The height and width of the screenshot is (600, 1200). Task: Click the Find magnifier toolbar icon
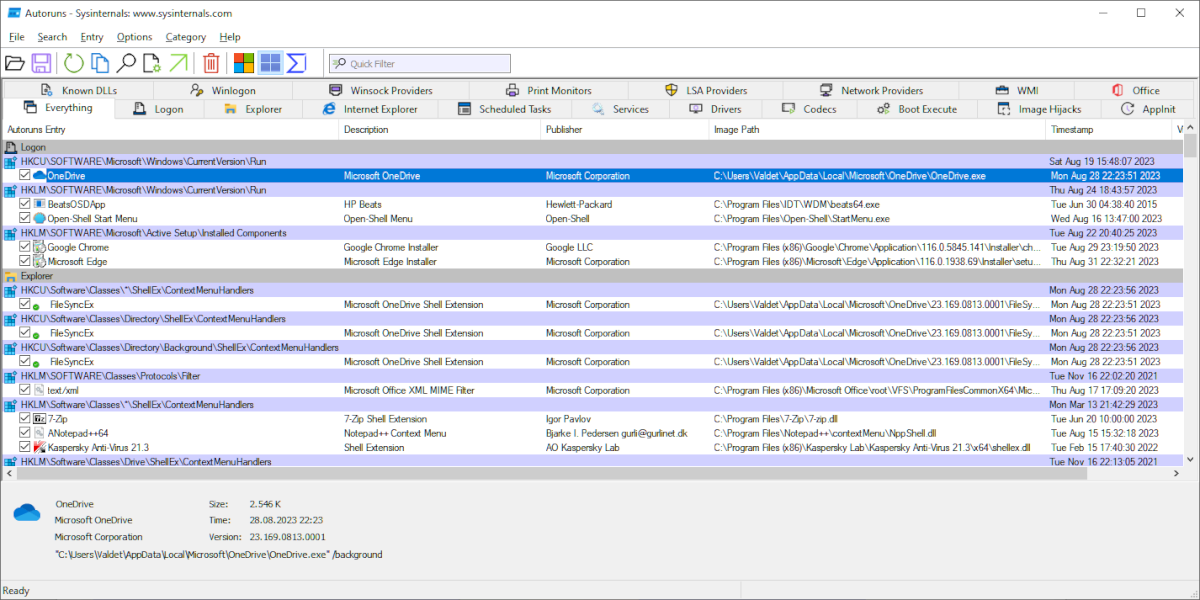126,64
